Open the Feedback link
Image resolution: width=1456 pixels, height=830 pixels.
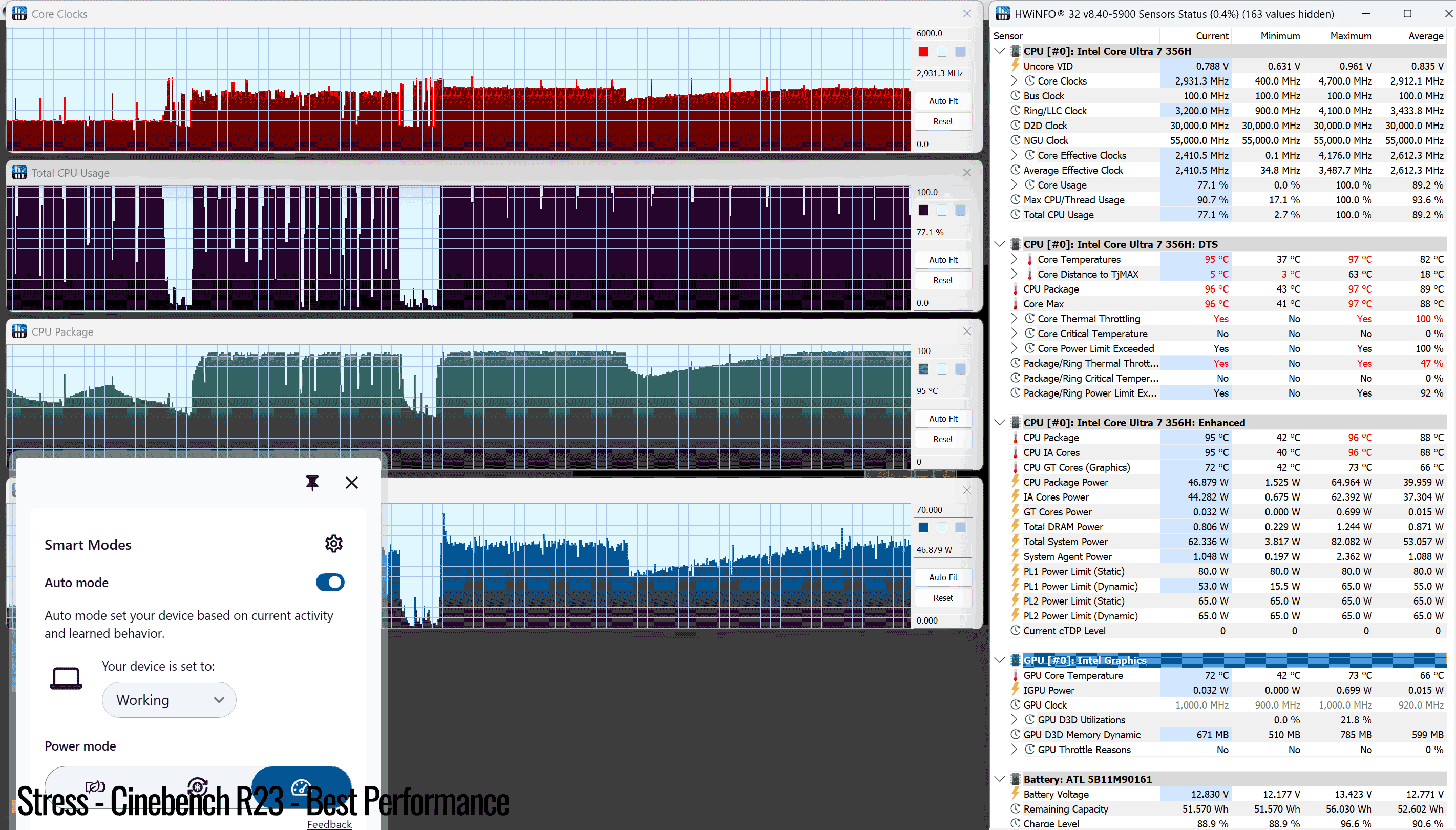(x=329, y=824)
